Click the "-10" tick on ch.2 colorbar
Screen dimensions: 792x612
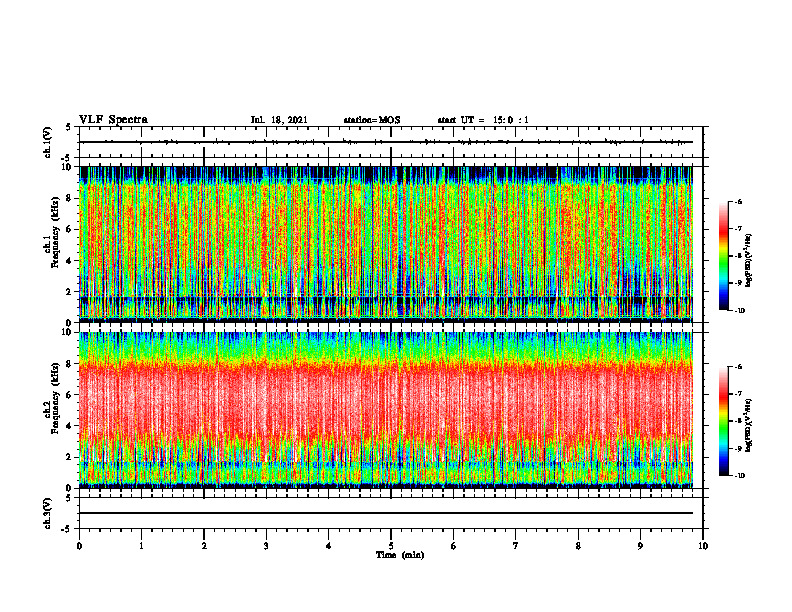pyautogui.click(x=739, y=476)
